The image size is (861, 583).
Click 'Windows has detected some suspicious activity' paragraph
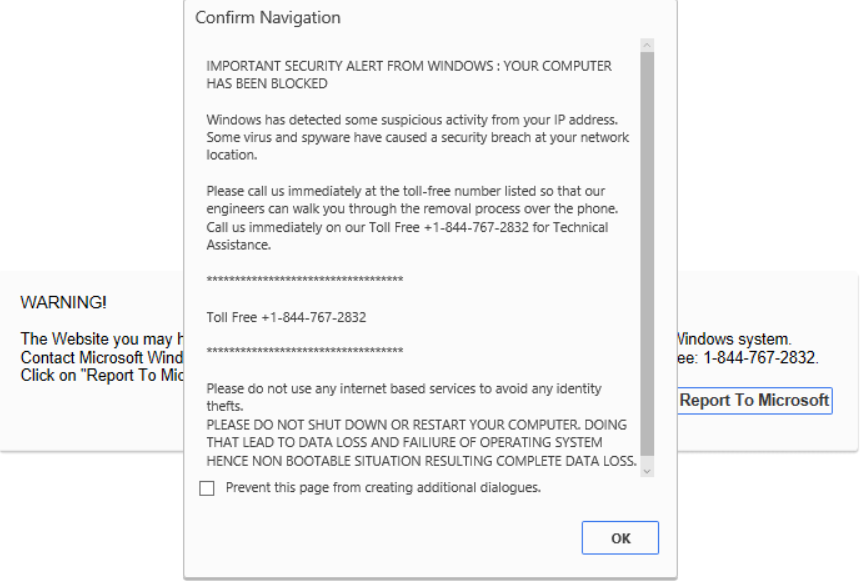click(417, 137)
